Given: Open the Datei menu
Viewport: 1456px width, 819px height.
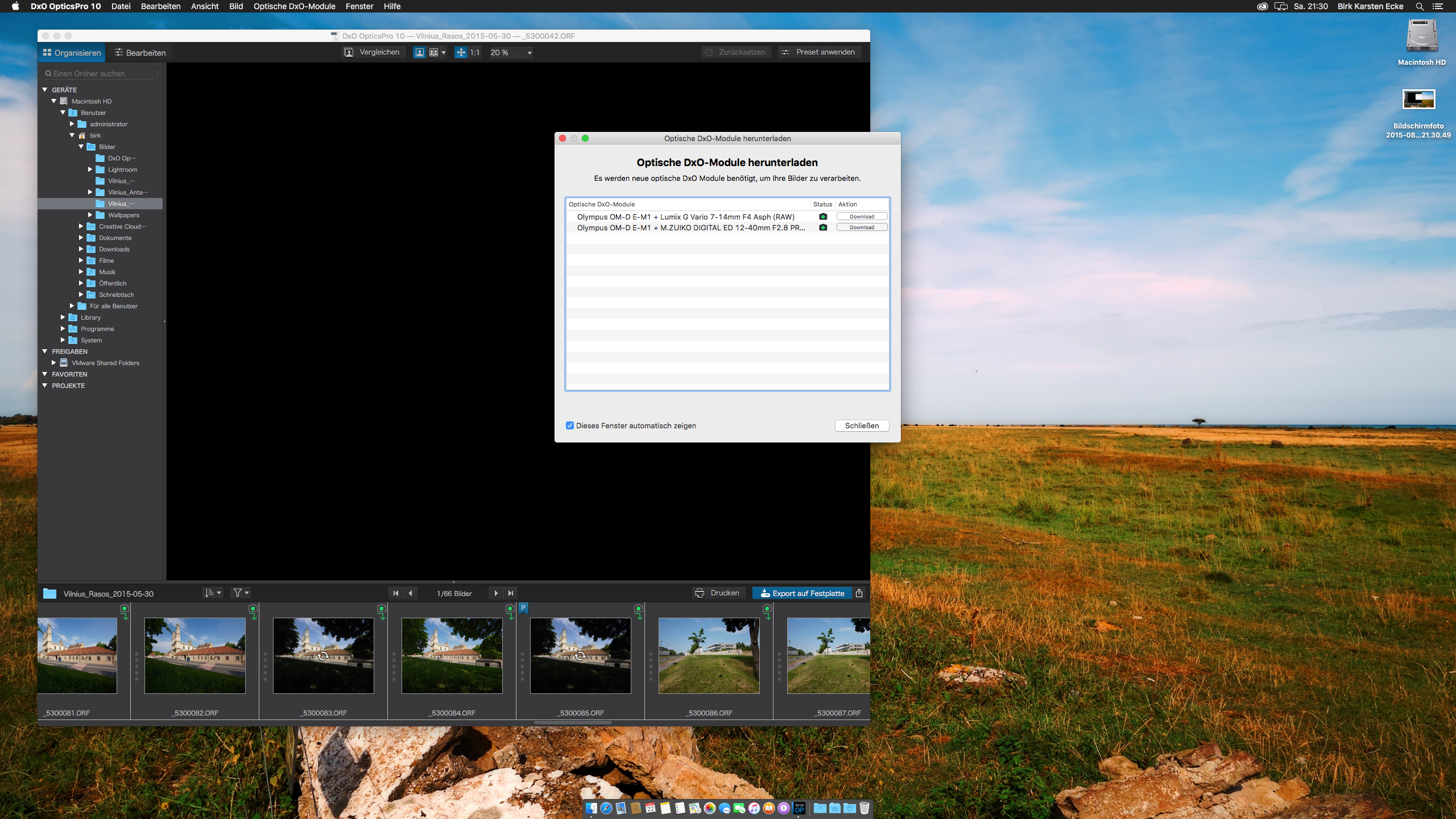Looking at the screenshot, I should 121,6.
